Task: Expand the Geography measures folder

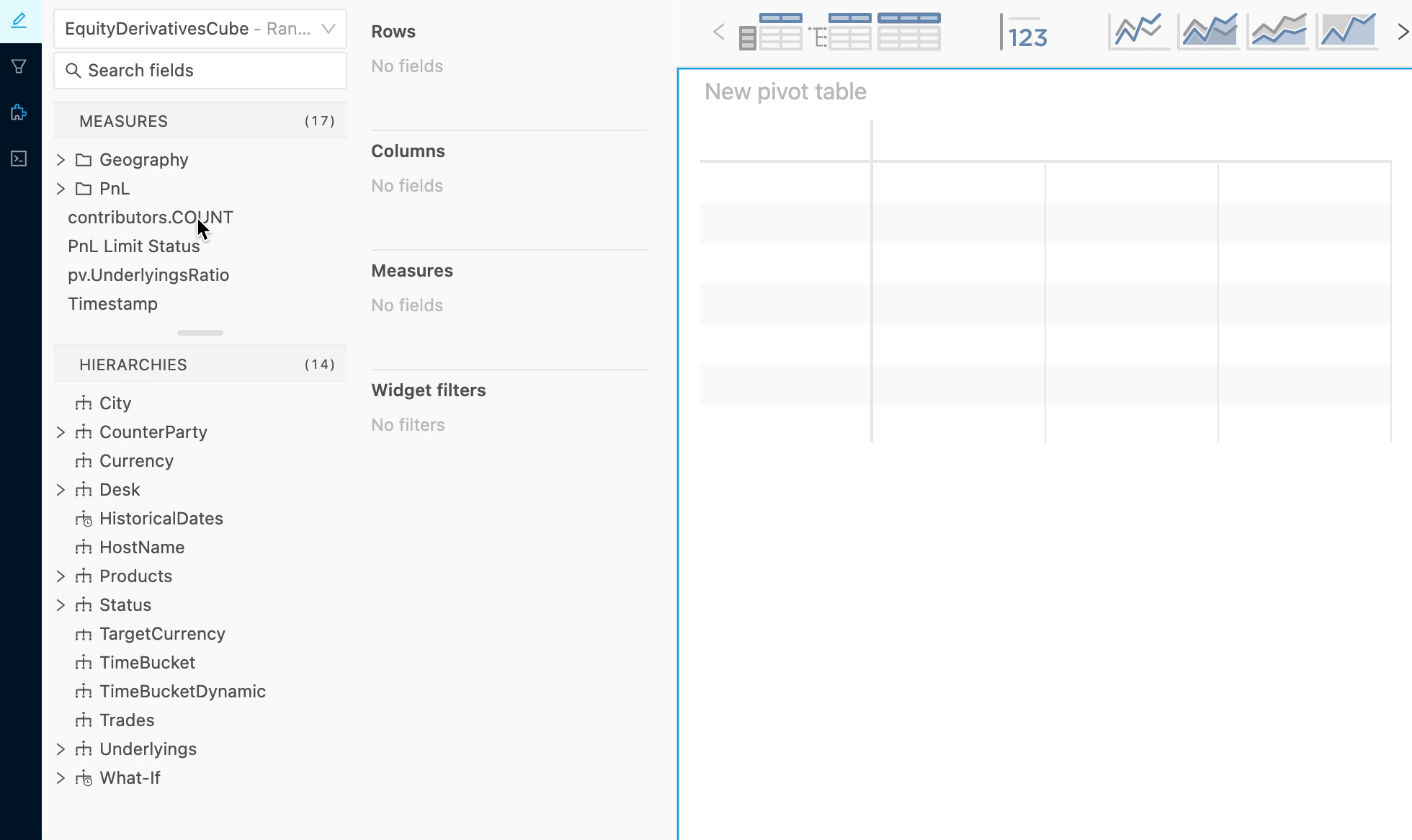Action: pos(60,159)
